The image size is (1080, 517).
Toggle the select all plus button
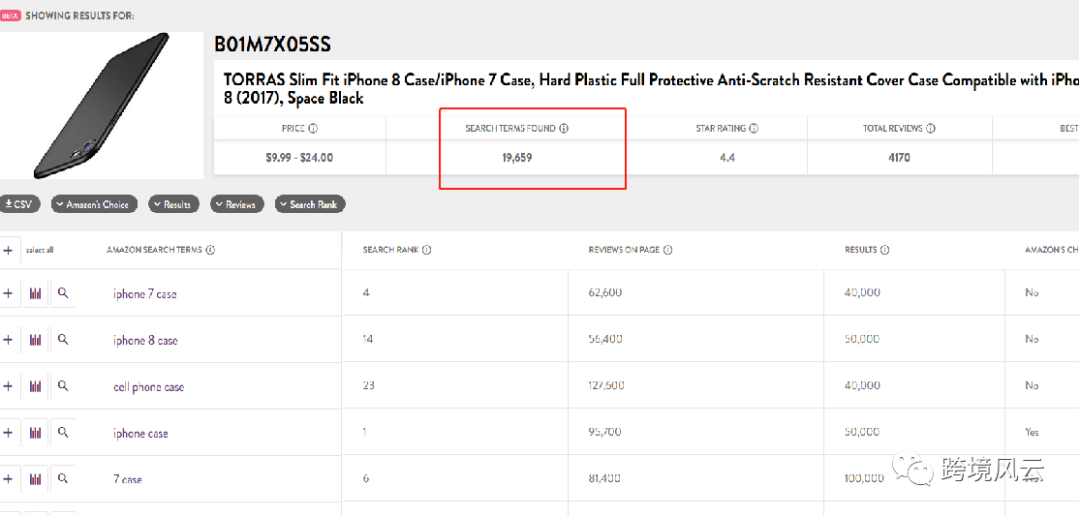8,250
